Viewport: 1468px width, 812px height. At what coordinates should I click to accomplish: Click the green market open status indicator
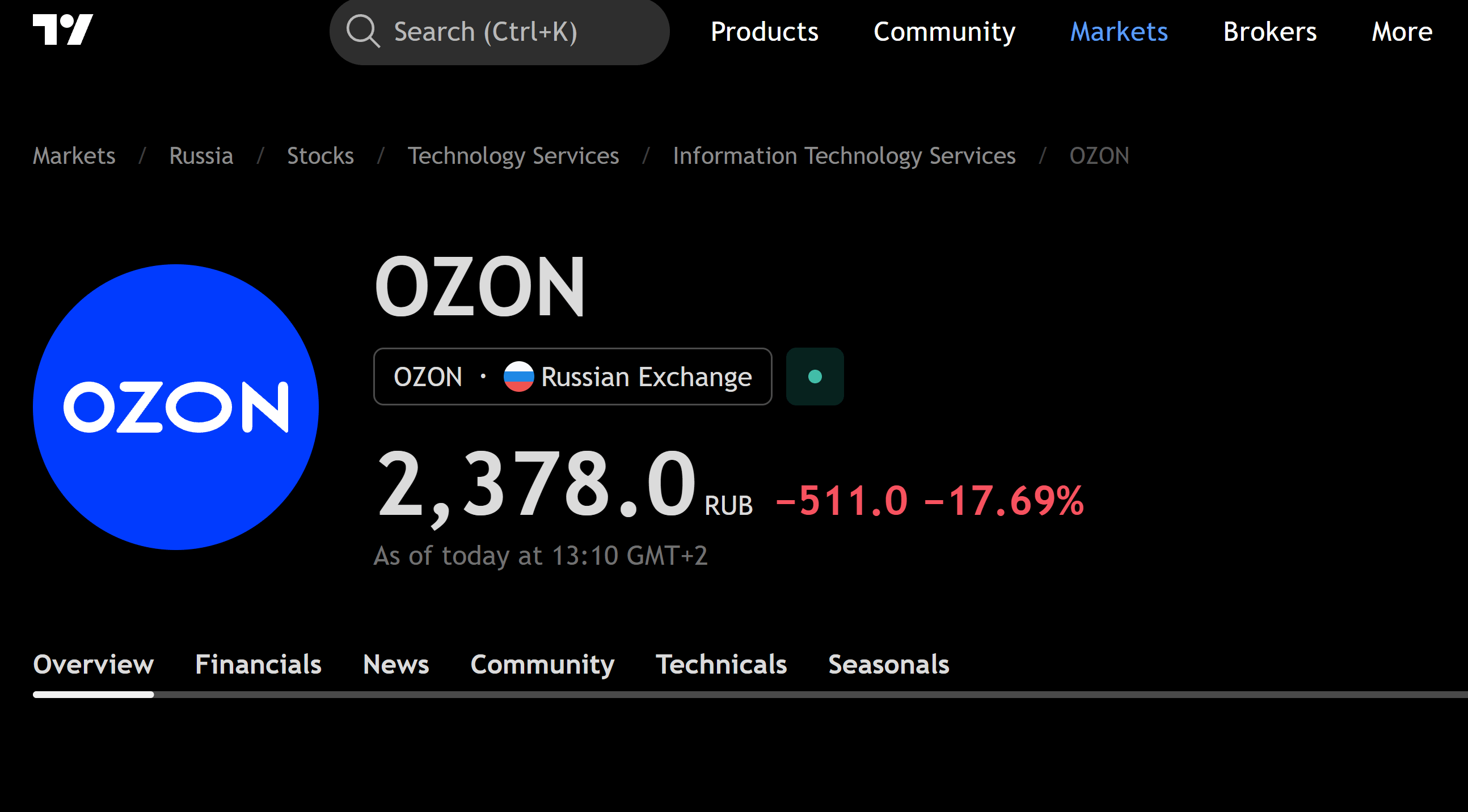tap(815, 377)
